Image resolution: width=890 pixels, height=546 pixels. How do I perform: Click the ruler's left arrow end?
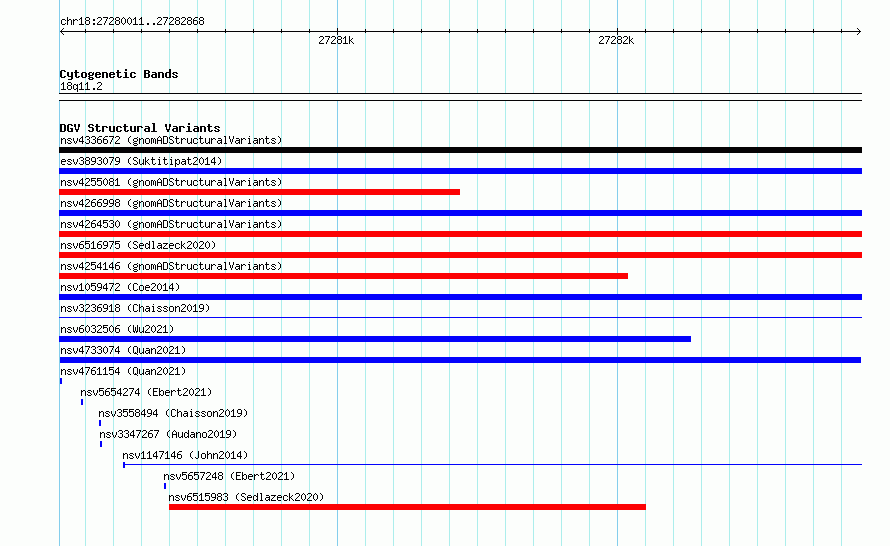click(62, 31)
